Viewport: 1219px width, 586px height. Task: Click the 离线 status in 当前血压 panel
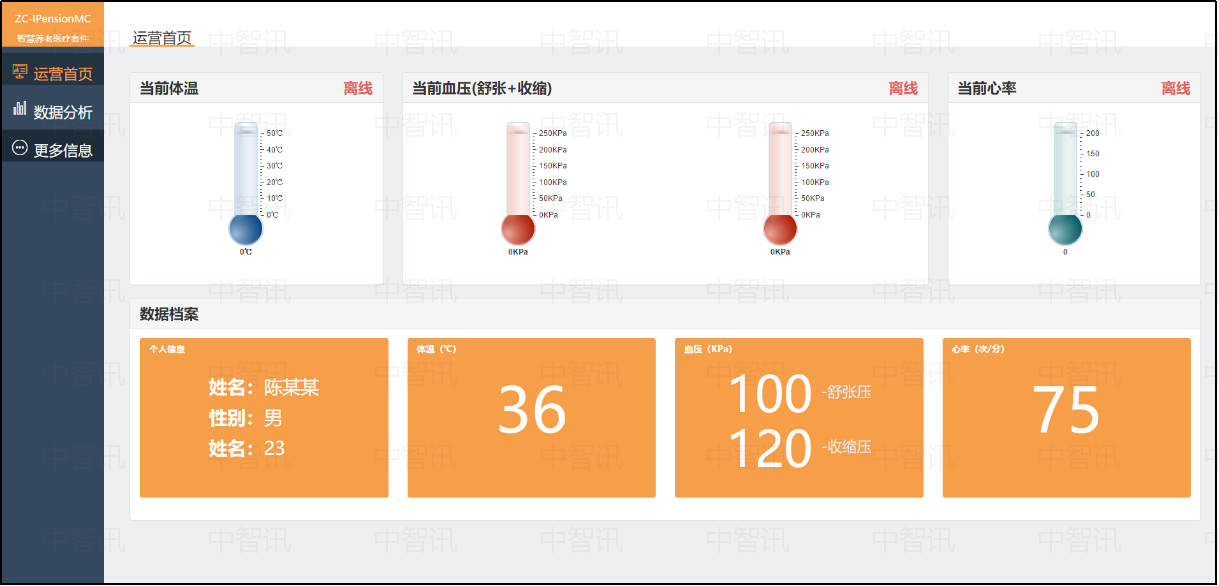point(903,88)
